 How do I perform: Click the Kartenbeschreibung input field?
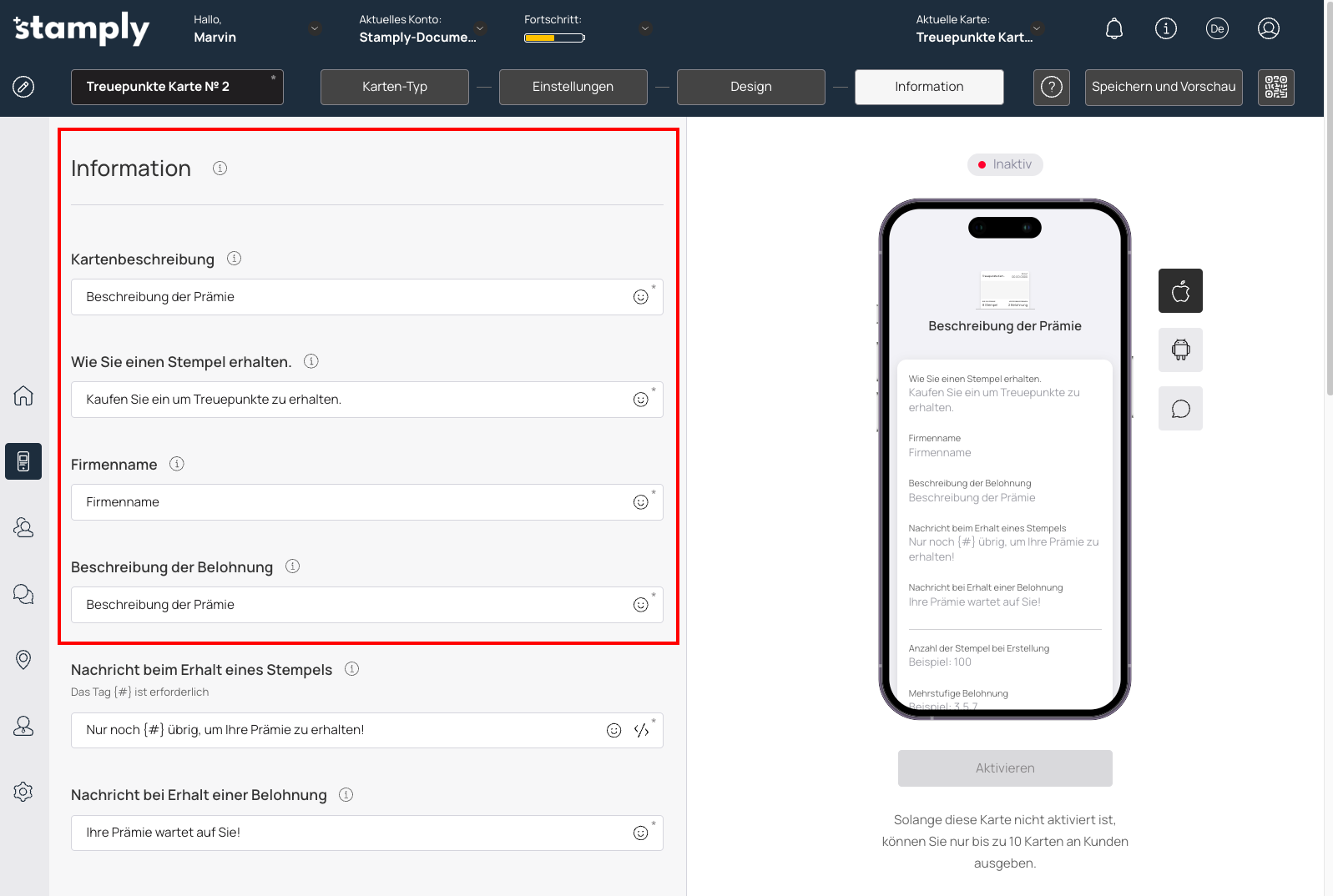coord(351,297)
